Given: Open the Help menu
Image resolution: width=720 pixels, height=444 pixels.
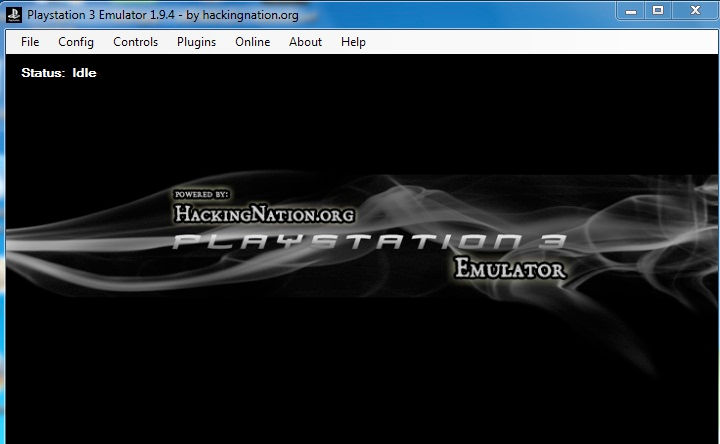Looking at the screenshot, I should [353, 42].
